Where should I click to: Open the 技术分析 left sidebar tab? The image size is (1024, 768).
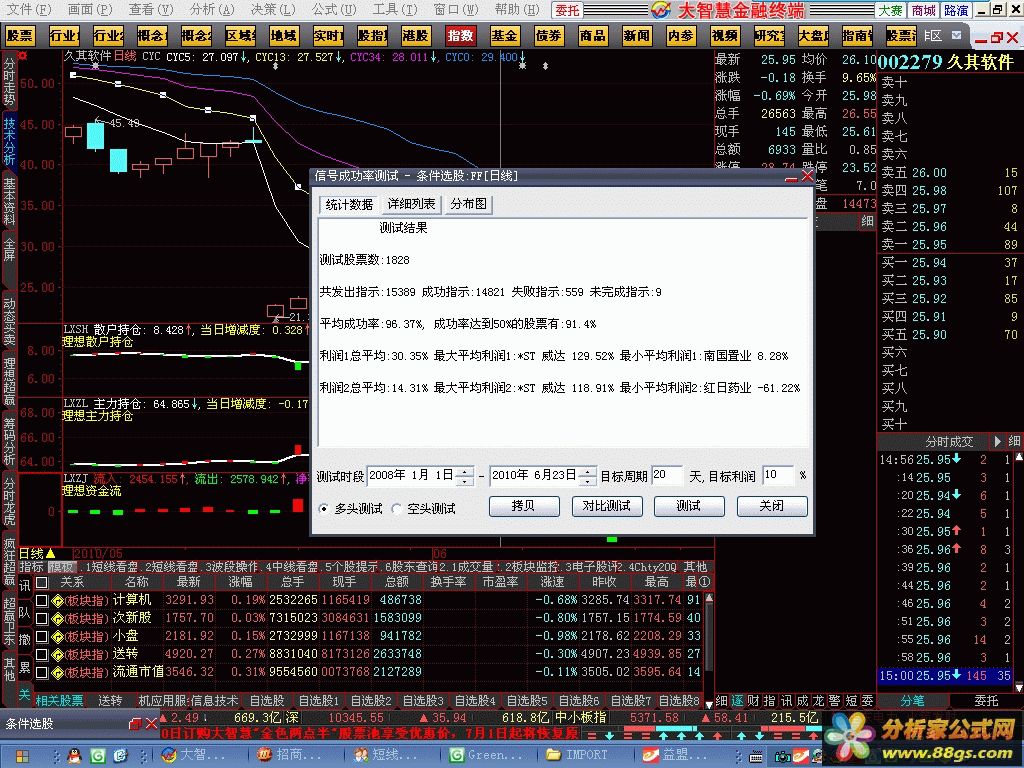coord(9,141)
